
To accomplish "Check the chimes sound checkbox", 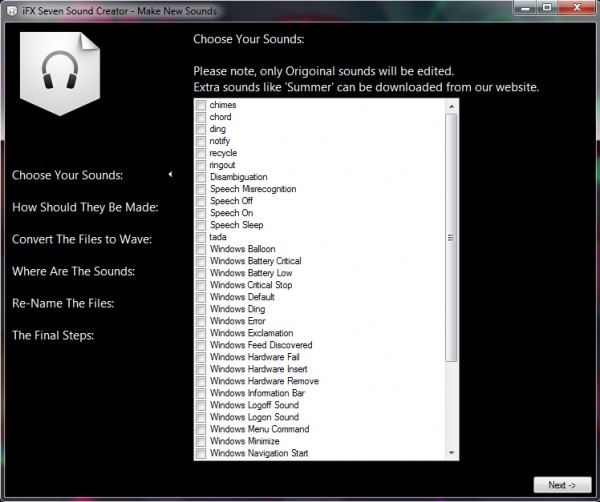I will pyautogui.click(x=201, y=105).
